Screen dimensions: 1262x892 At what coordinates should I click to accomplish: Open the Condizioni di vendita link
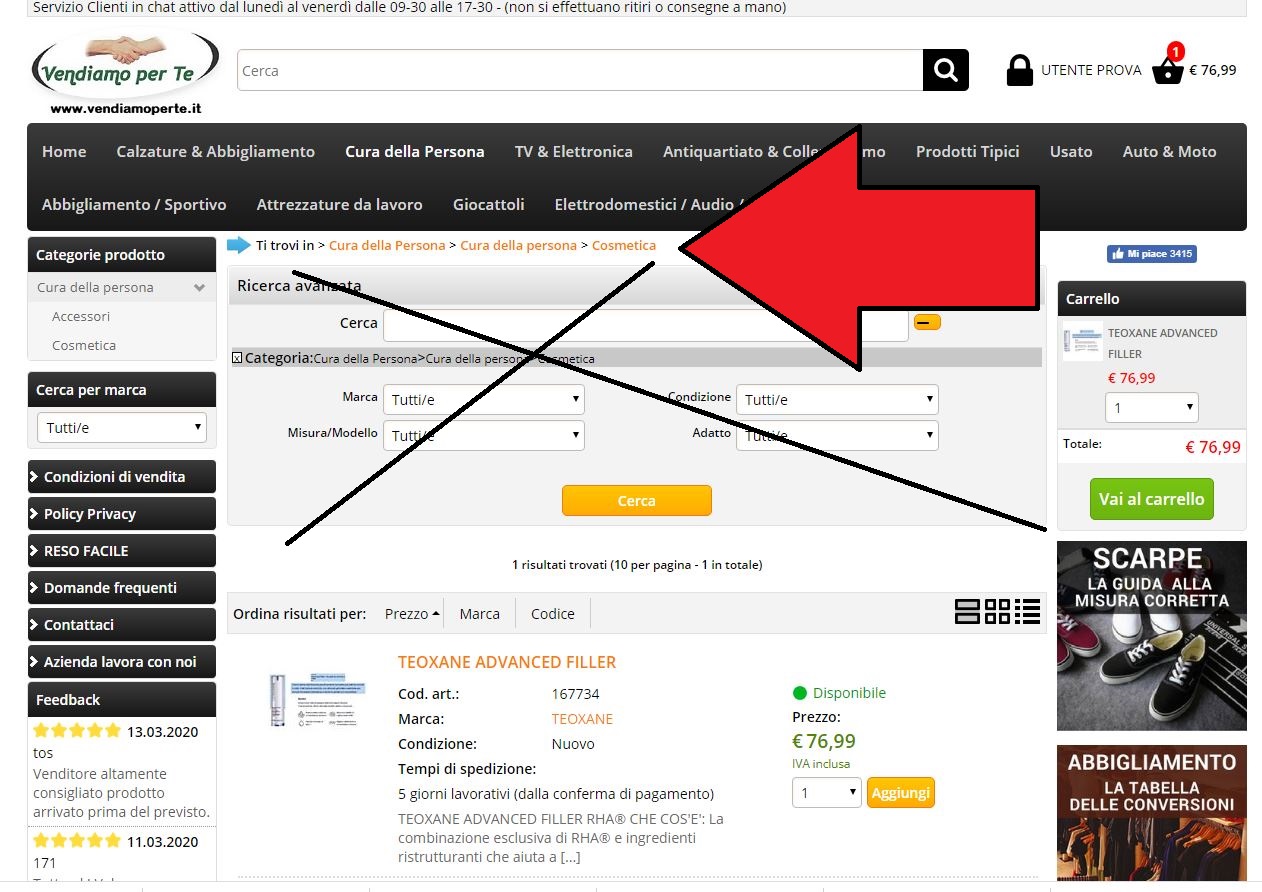point(121,476)
